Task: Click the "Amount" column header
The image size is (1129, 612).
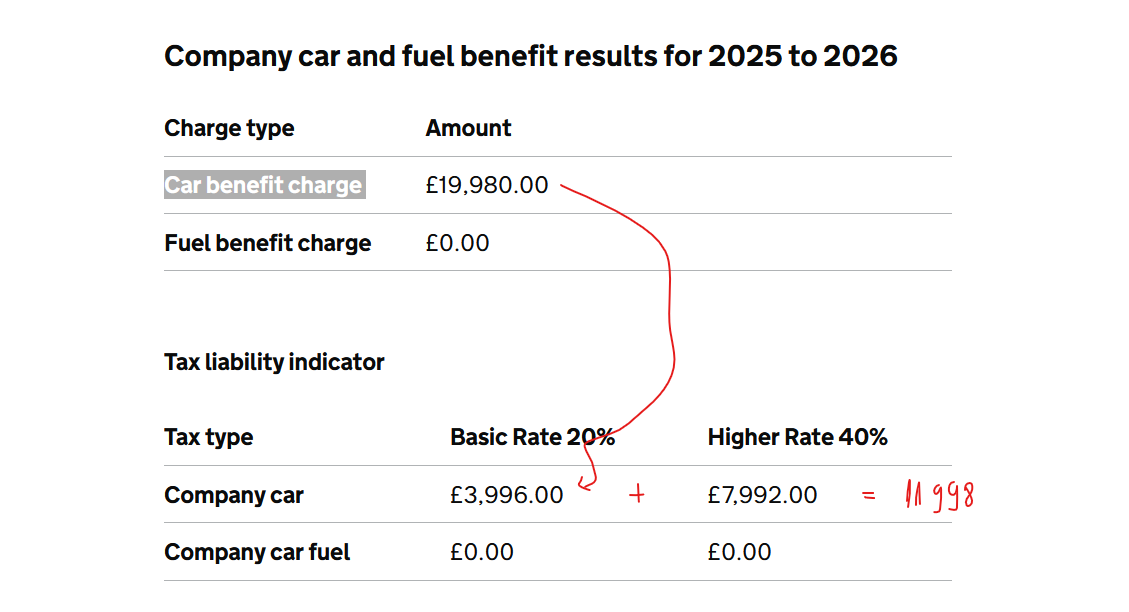Action: point(468,128)
